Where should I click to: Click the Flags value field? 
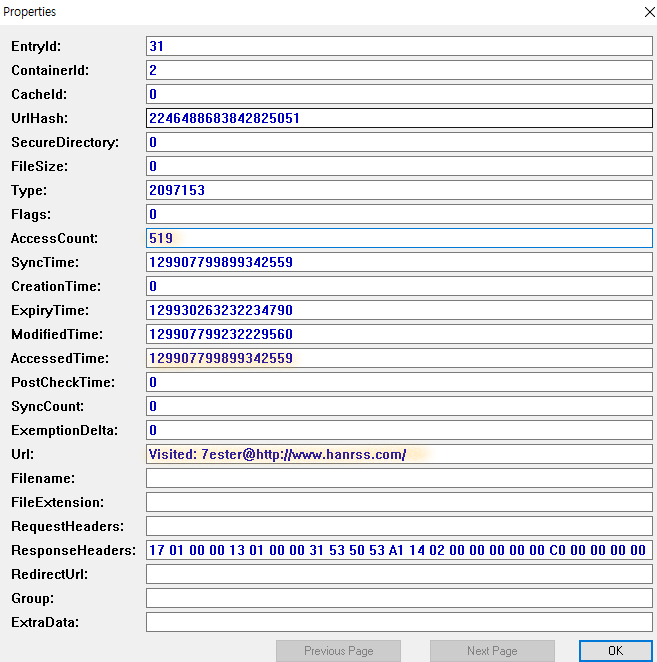pos(399,214)
